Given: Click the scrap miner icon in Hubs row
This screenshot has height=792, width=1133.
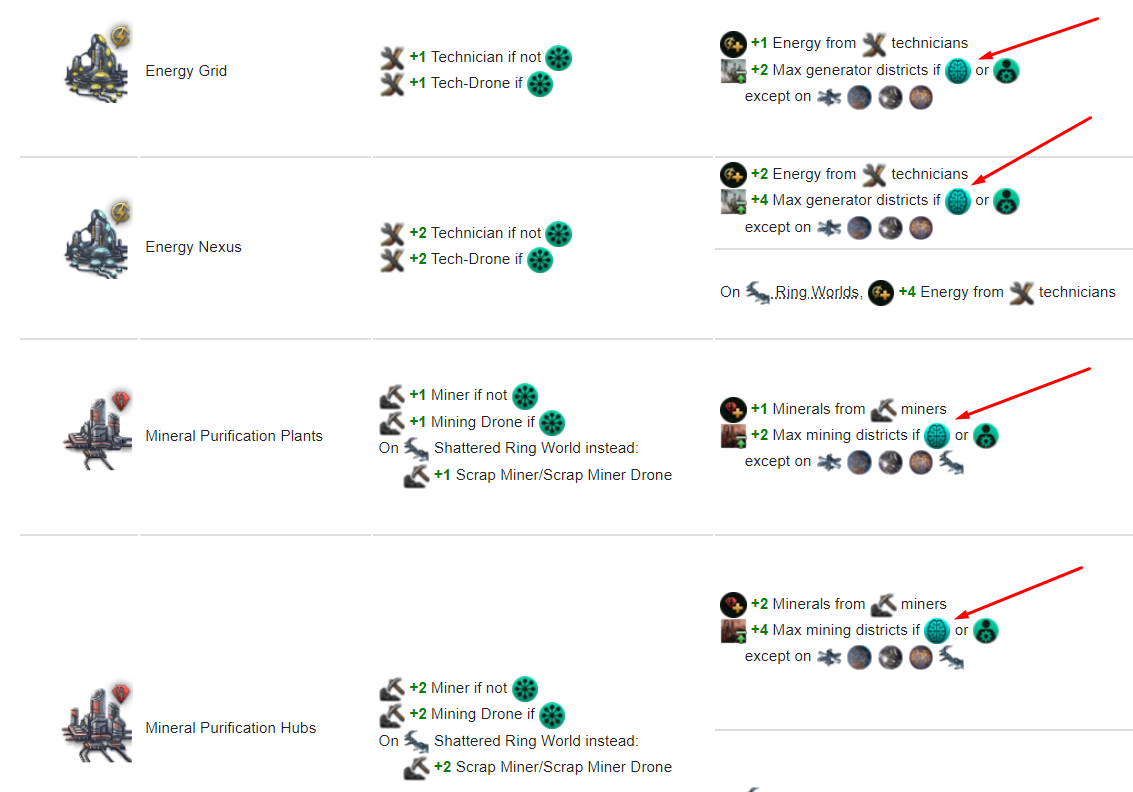Looking at the screenshot, I should 416,767.
